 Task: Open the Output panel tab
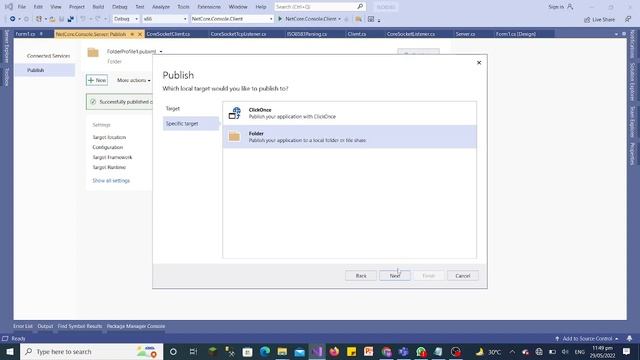tap(45, 326)
